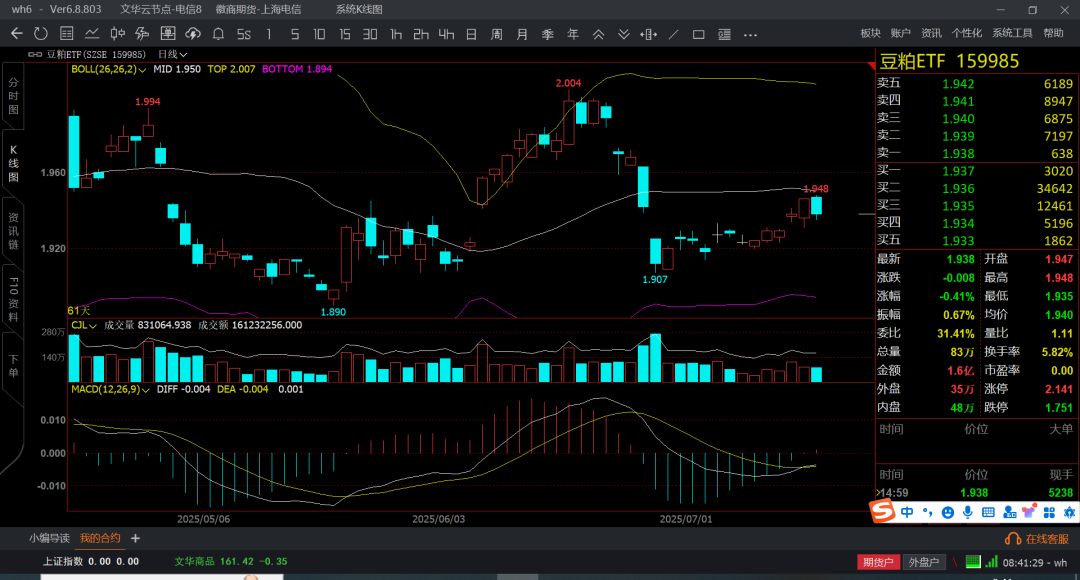Open the 日线 period dropdown
This screenshot has height=580, width=1080.
tap(173, 54)
